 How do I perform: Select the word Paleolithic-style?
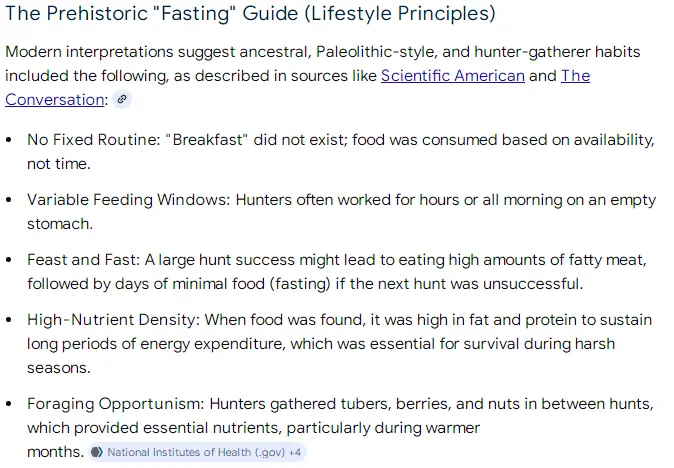pyautogui.click(x=377, y=52)
